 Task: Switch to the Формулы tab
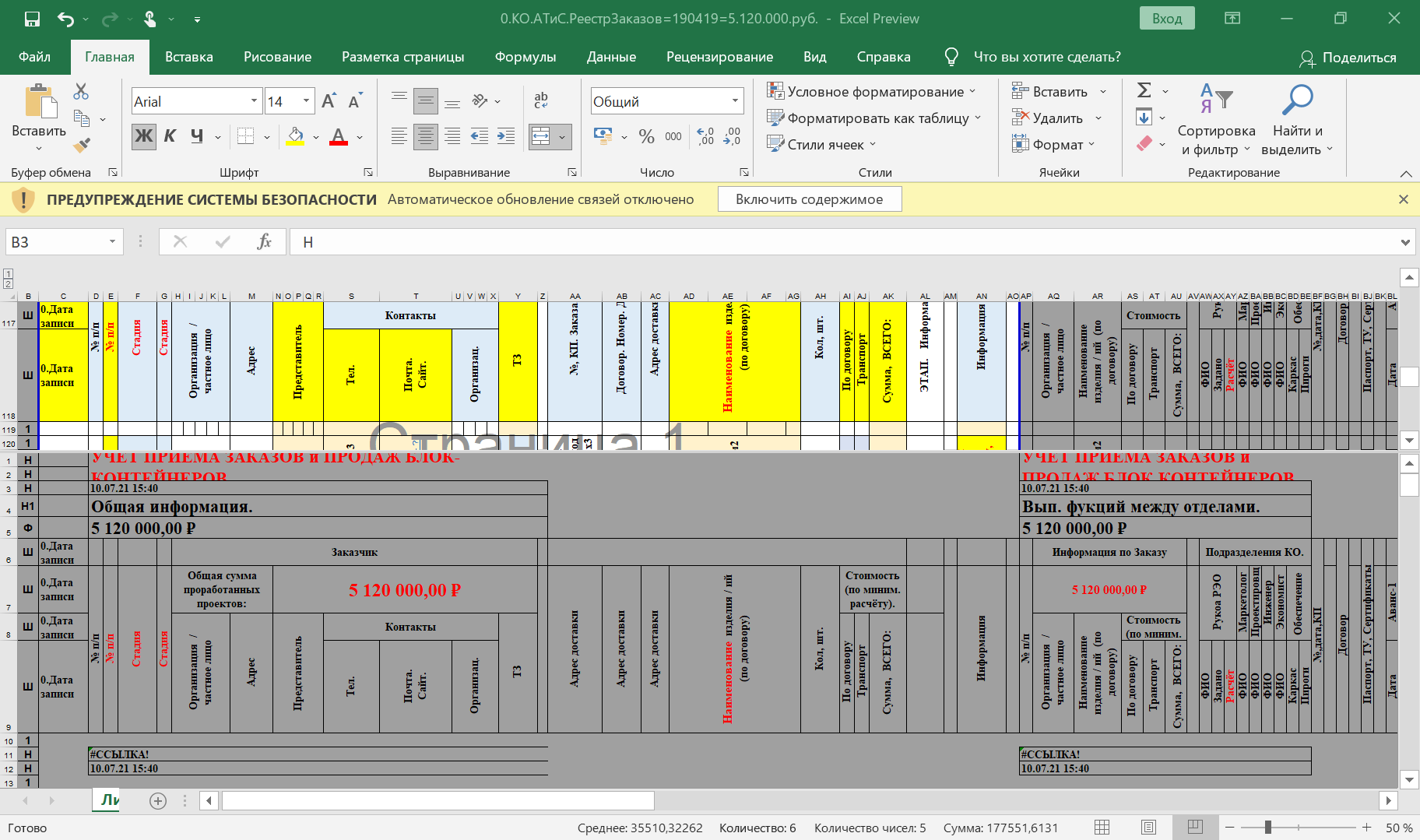pos(525,57)
